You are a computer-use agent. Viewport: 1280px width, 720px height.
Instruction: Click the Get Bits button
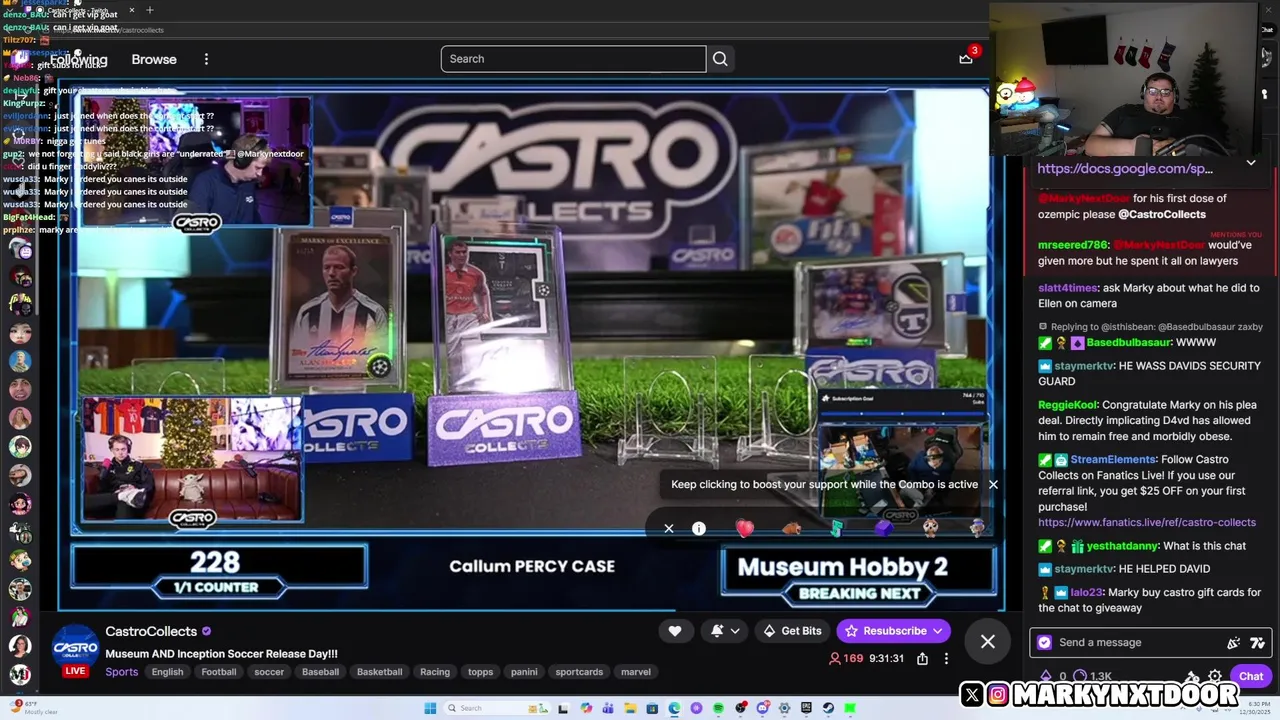792,631
